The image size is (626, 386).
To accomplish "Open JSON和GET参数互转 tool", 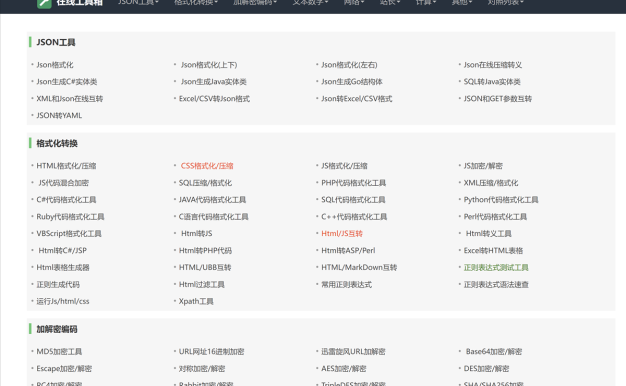I will coord(497,99).
